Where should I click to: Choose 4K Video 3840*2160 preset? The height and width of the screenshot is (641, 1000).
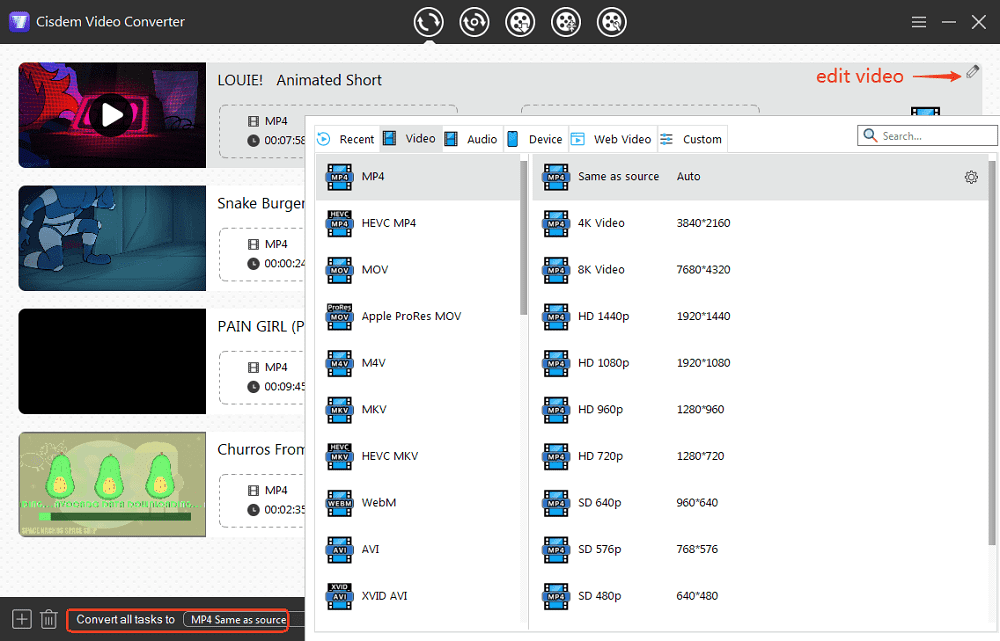(760, 223)
